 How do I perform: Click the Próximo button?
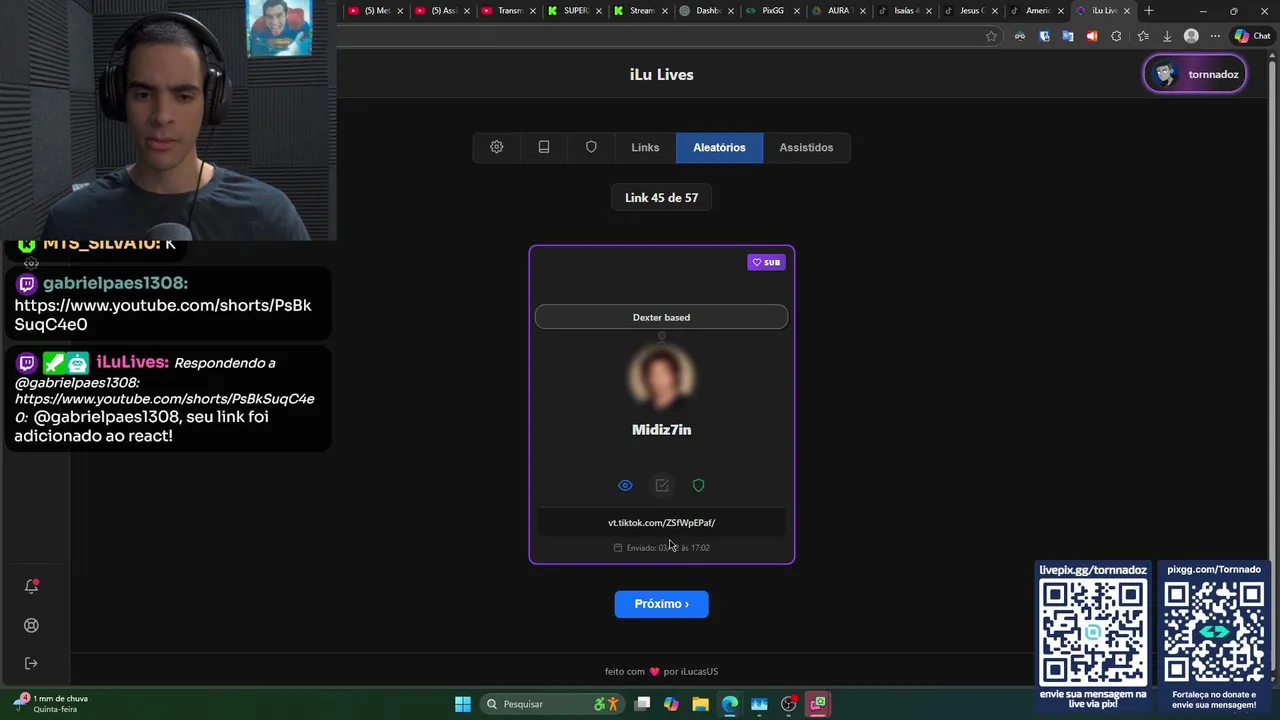click(661, 604)
